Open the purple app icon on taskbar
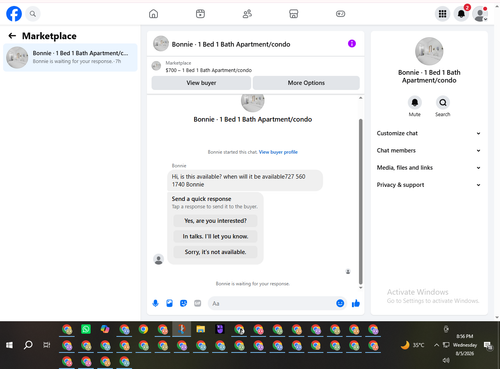 pos(220,329)
